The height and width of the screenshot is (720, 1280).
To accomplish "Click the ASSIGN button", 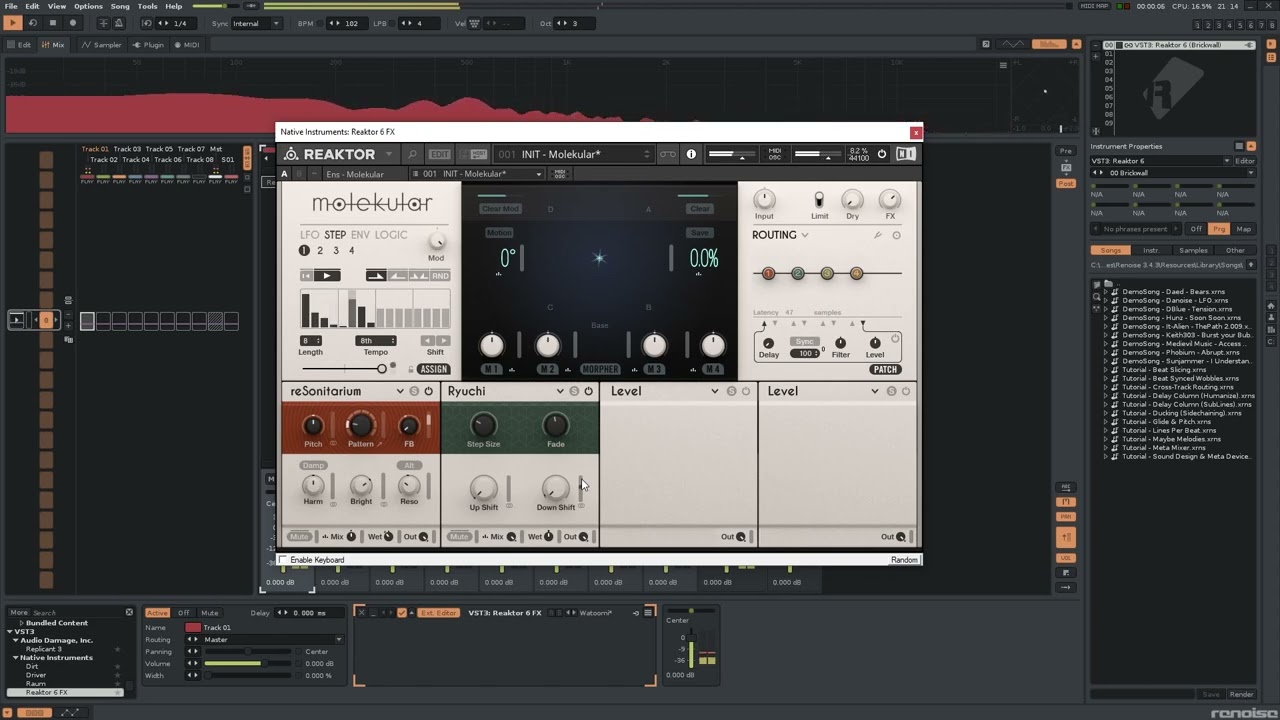I will coord(434,369).
